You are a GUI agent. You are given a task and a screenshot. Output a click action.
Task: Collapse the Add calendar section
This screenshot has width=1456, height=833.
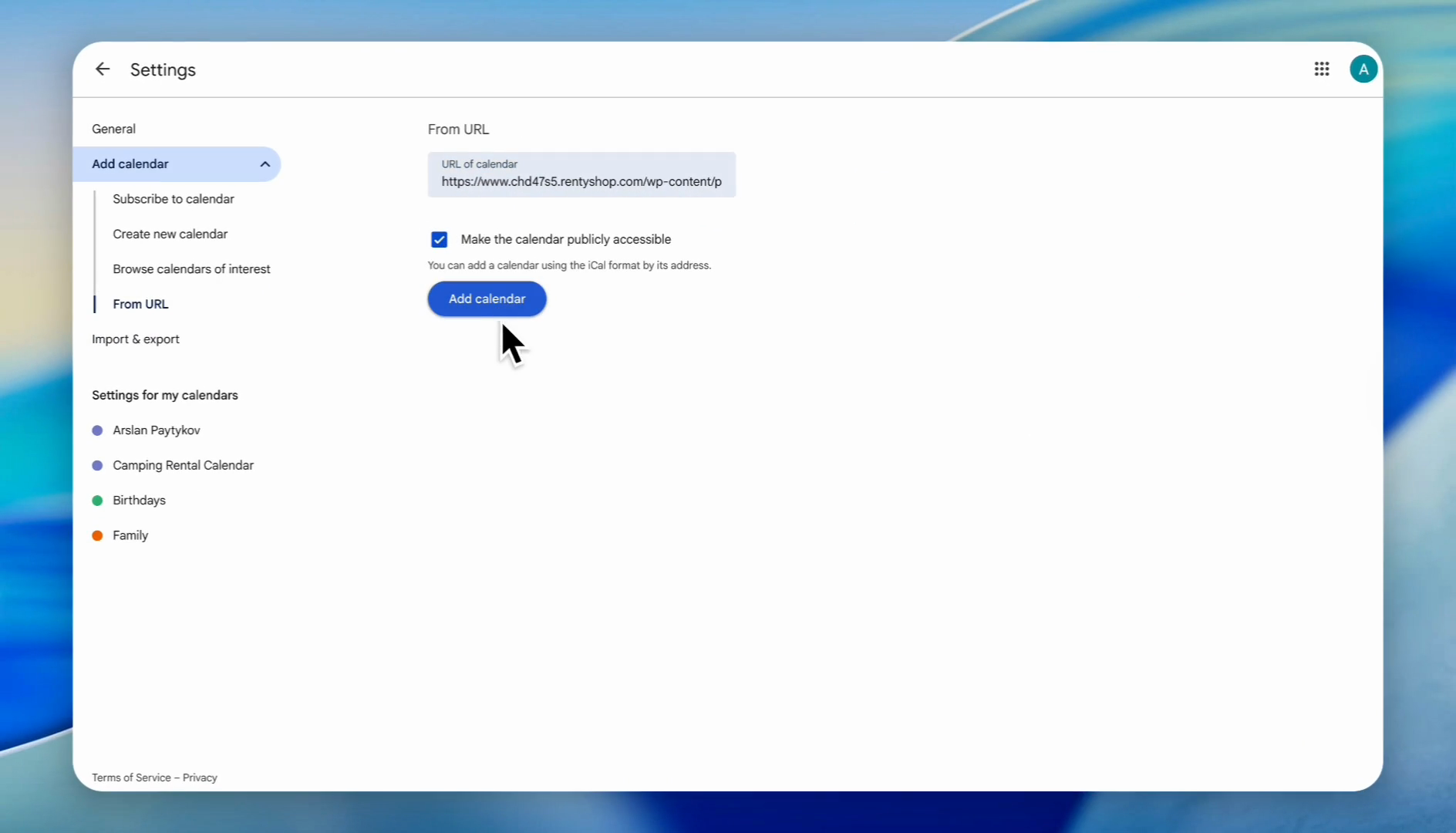pos(265,164)
